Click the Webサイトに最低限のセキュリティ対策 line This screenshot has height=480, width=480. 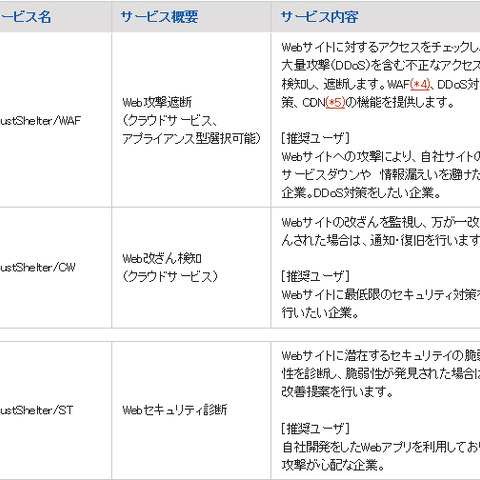coord(380,295)
